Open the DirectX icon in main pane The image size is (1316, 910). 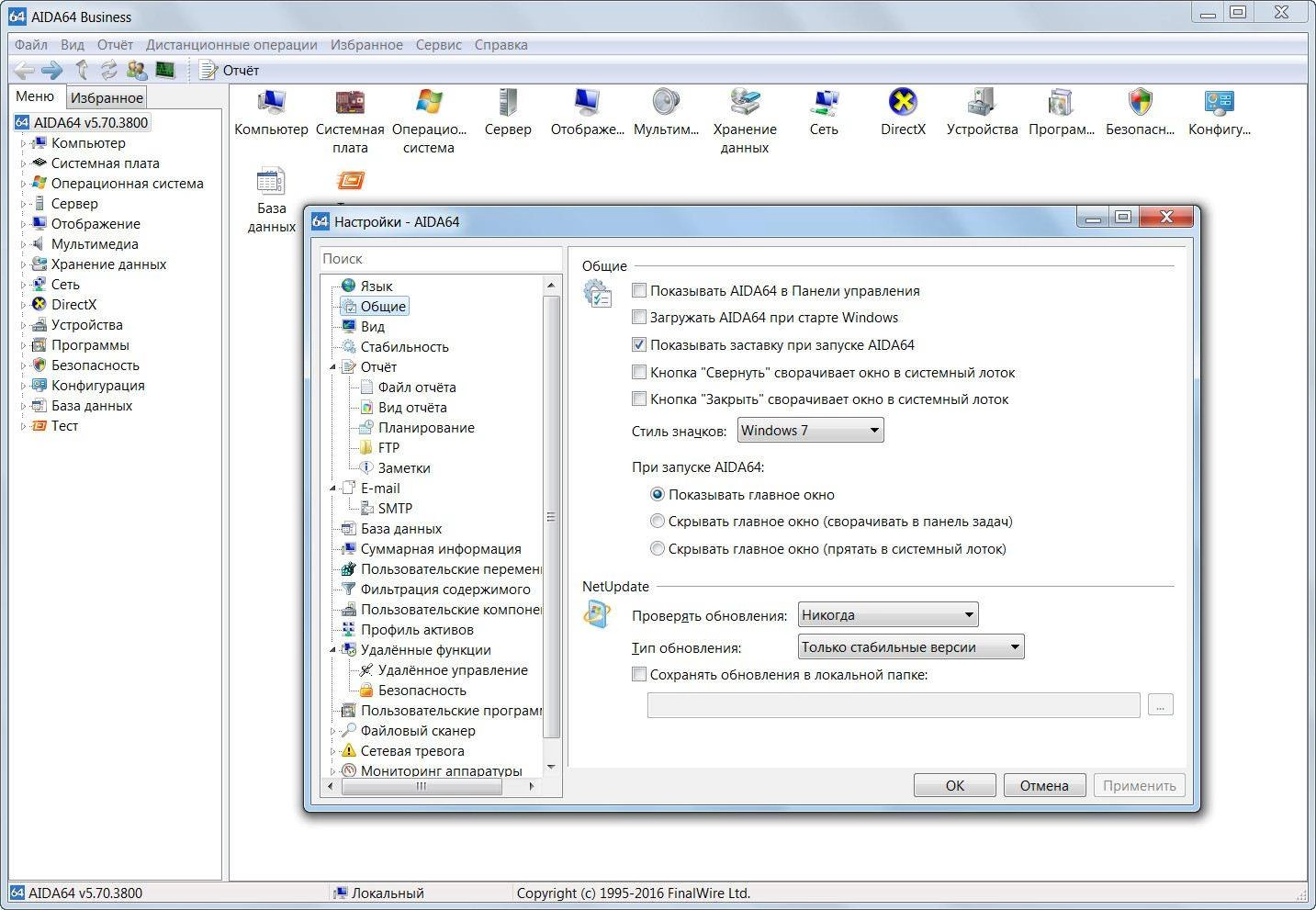[903, 102]
